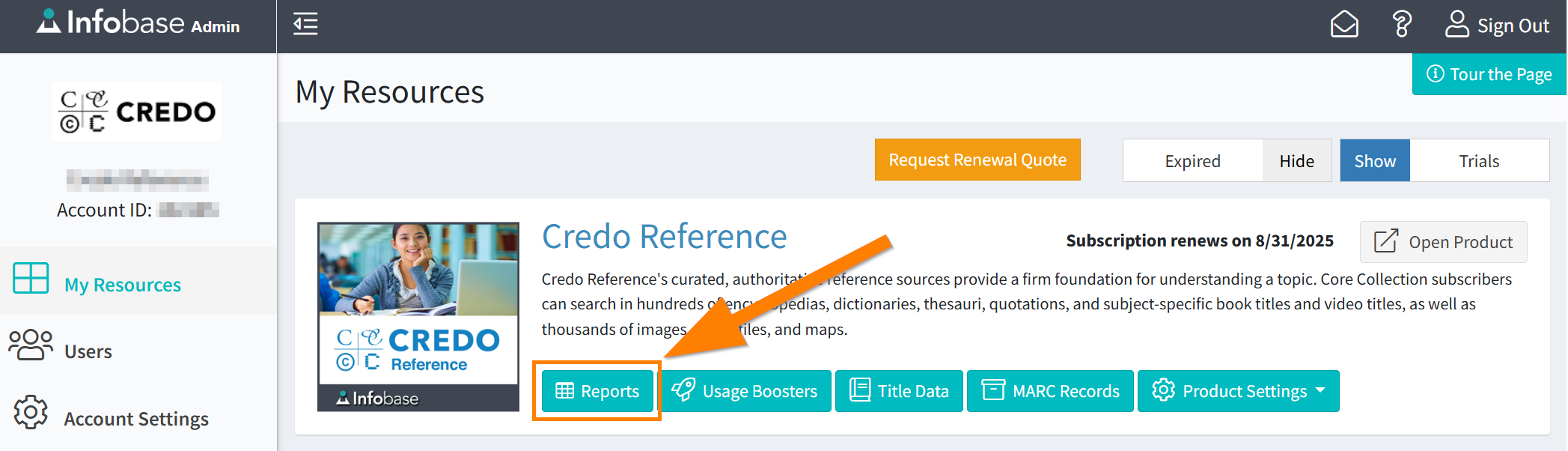Click the Reports table icon
This screenshot has width=1568, height=451.
coord(565,391)
